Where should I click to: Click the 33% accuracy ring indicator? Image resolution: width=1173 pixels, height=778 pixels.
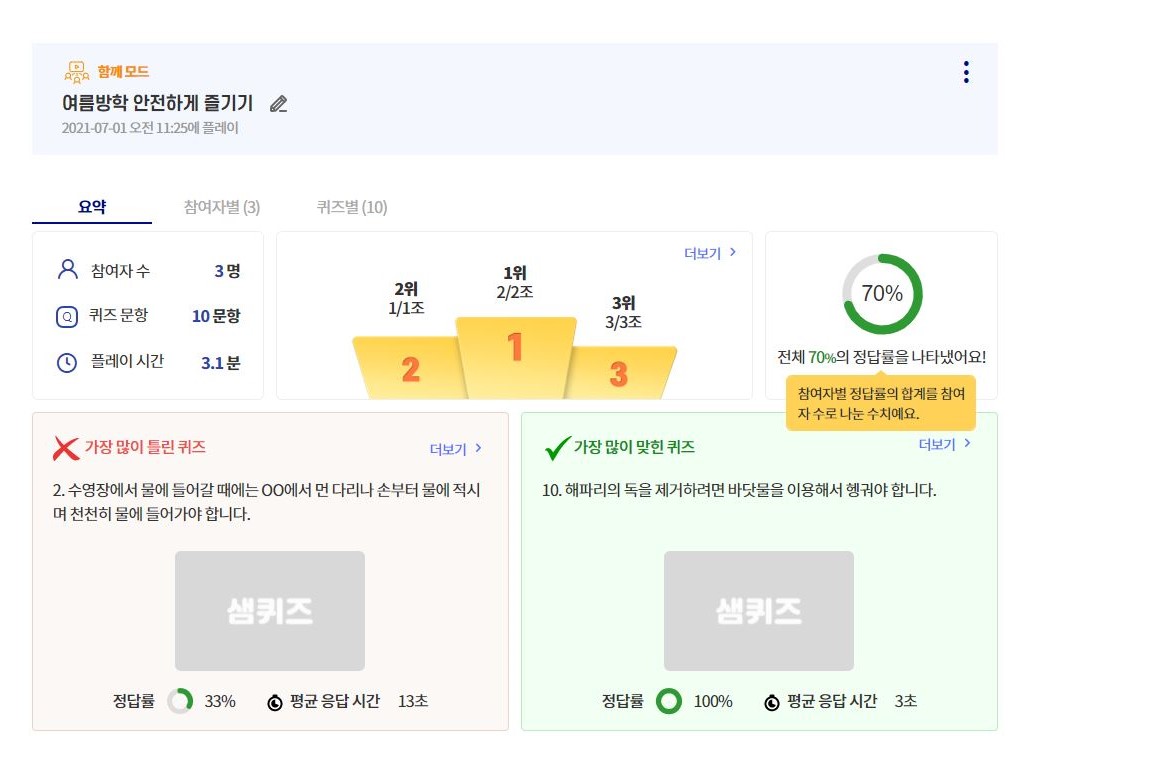180,701
